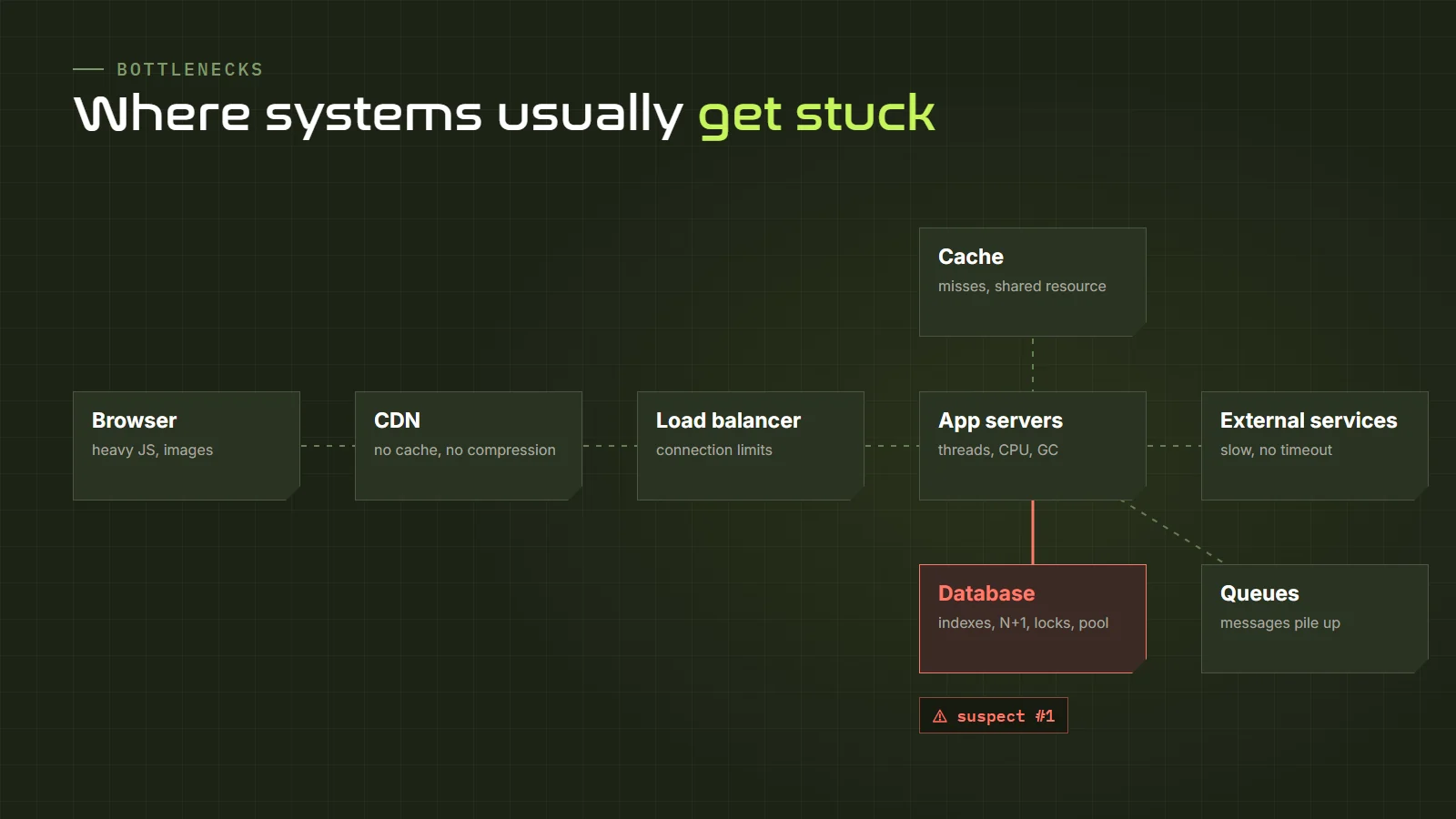The height and width of the screenshot is (819, 1456).
Task: Click the BOTTLENECKS section label
Action: (x=190, y=69)
